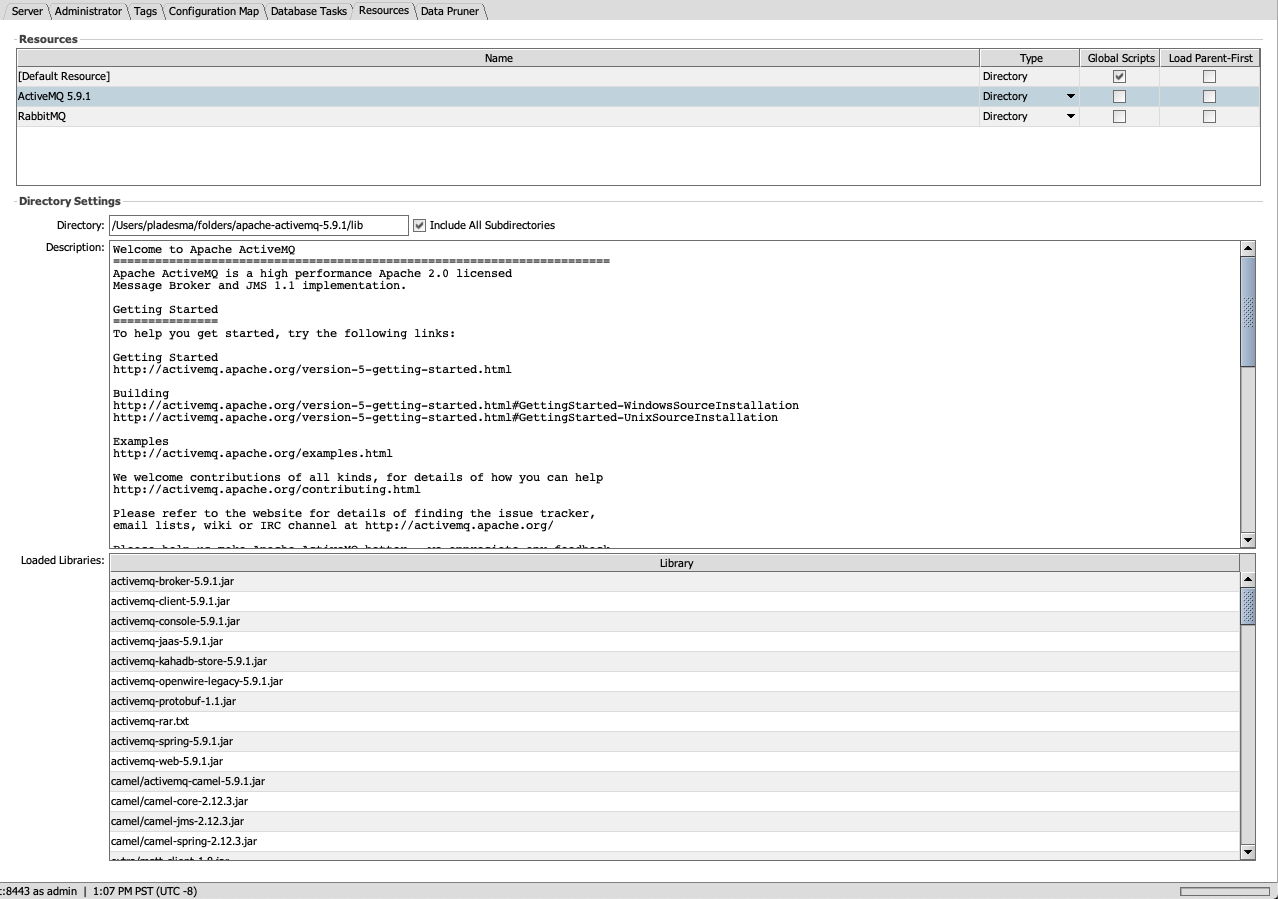Toggle Global Scripts for RabbitMQ row
1278x899 pixels.
tap(1119, 117)
